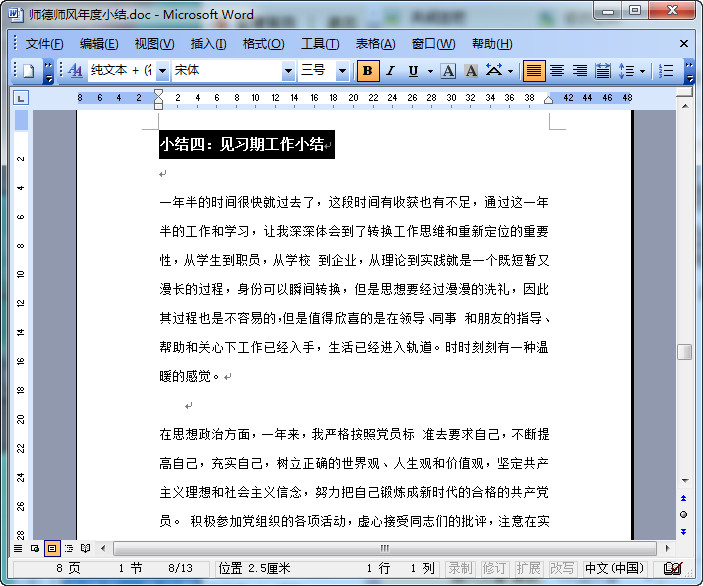Toggle 修订 track changes in status bar
Image resolution: width=703 pixels, height=586 pixels.
point(494,569)
